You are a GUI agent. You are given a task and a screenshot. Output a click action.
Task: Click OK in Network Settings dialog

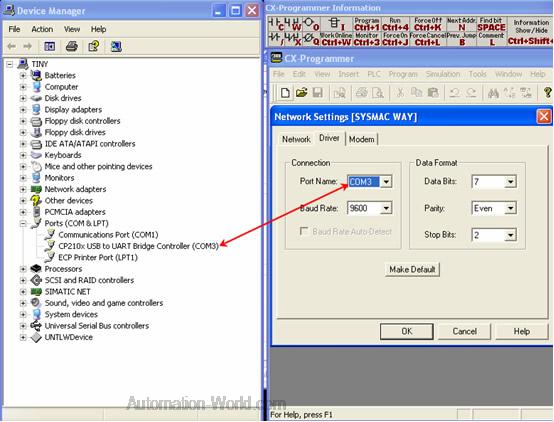click(x=407, y=332)
